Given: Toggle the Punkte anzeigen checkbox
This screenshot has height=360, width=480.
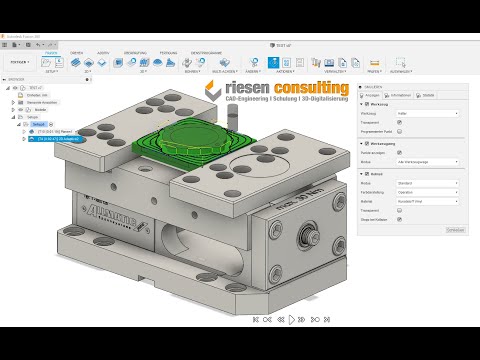Looking at the screenshot, I should tap(399, 153).
